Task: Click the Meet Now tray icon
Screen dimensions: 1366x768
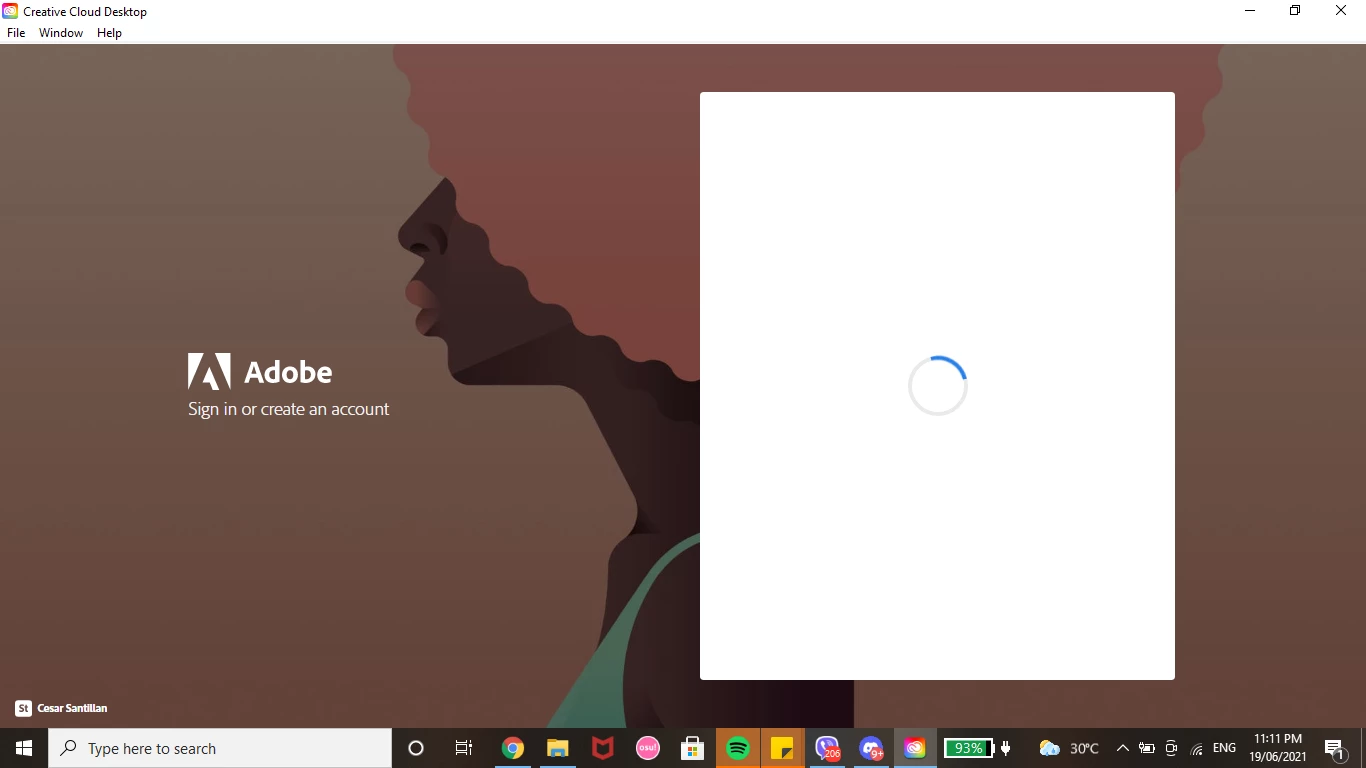Action: [x=1171, y=748]
